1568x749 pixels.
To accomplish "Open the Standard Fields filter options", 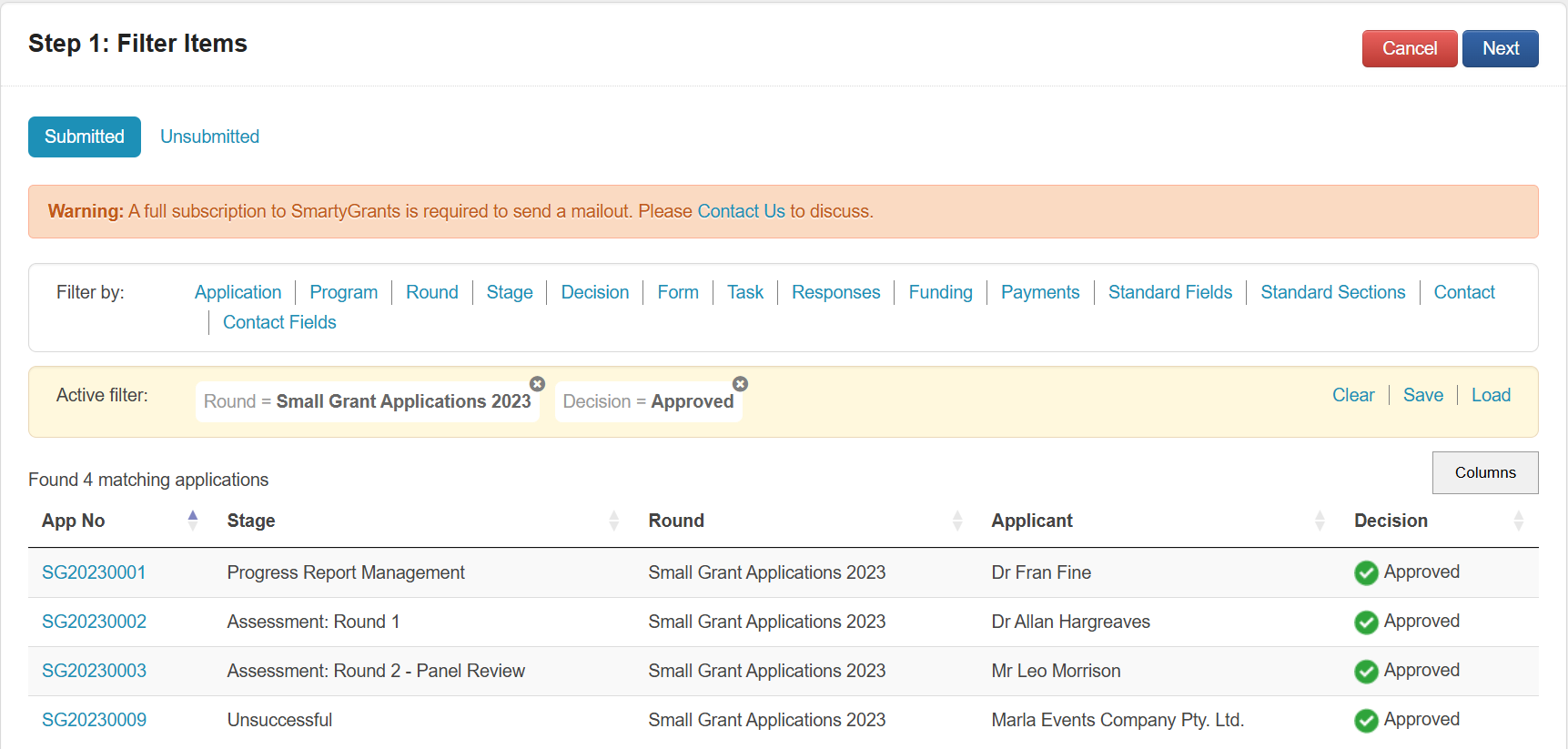I will click(x=1169, y=292).
